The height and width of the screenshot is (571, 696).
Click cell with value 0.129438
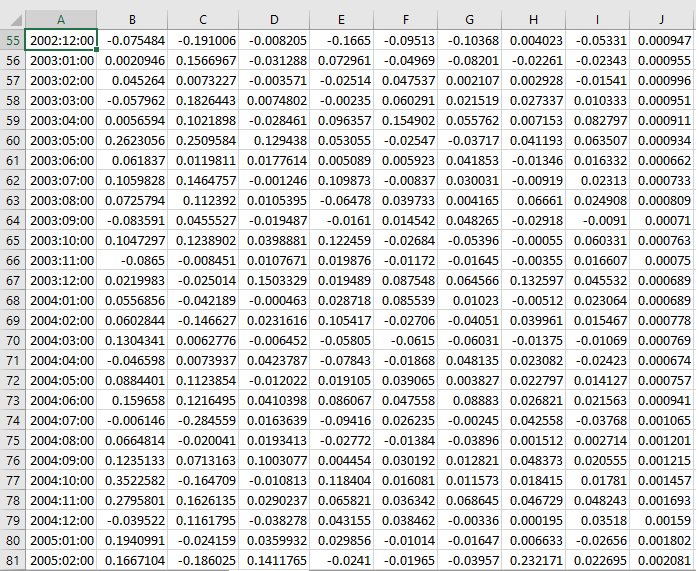point(274,140)
